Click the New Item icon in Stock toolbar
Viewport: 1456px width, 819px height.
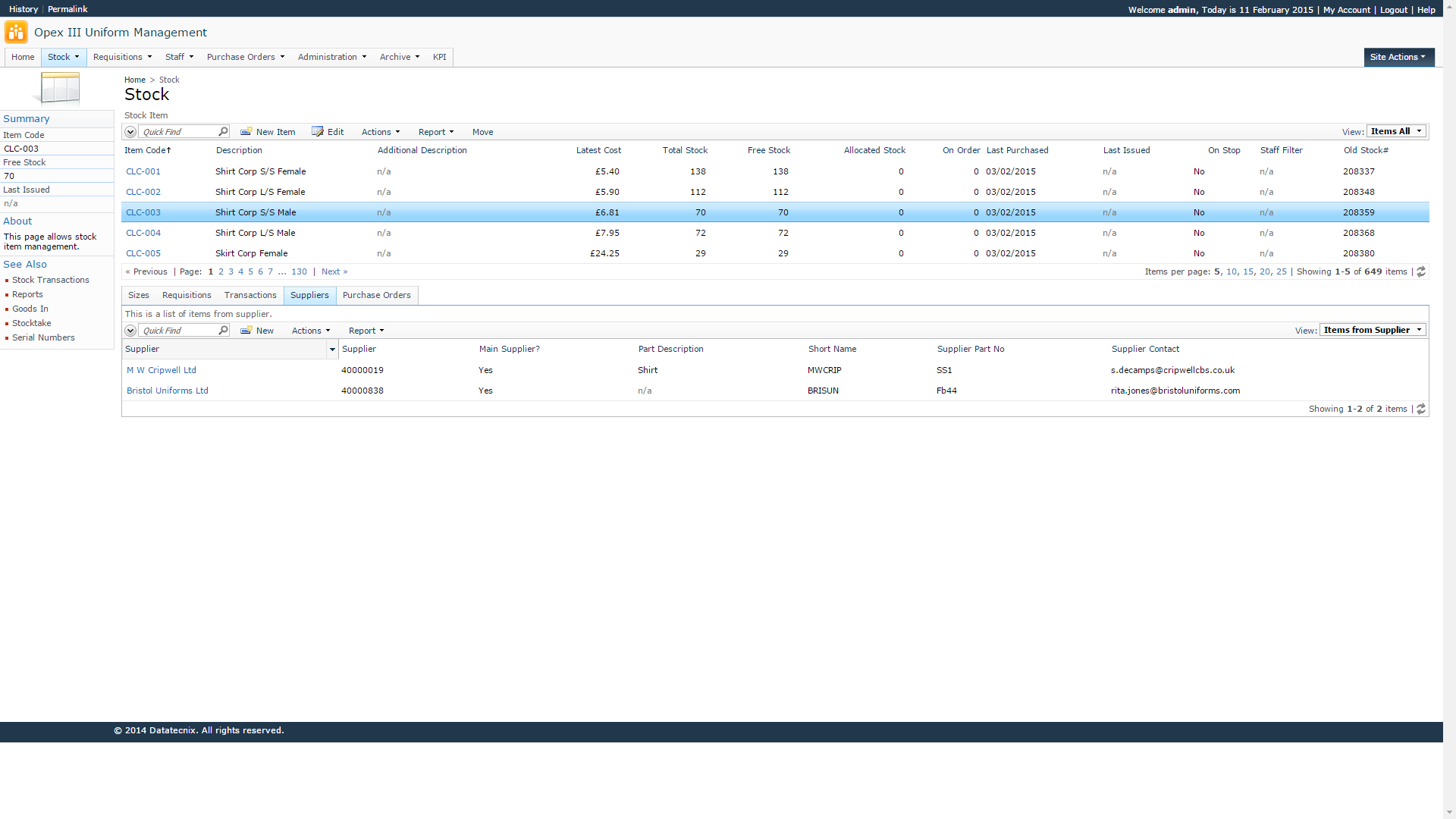(246, 132)
